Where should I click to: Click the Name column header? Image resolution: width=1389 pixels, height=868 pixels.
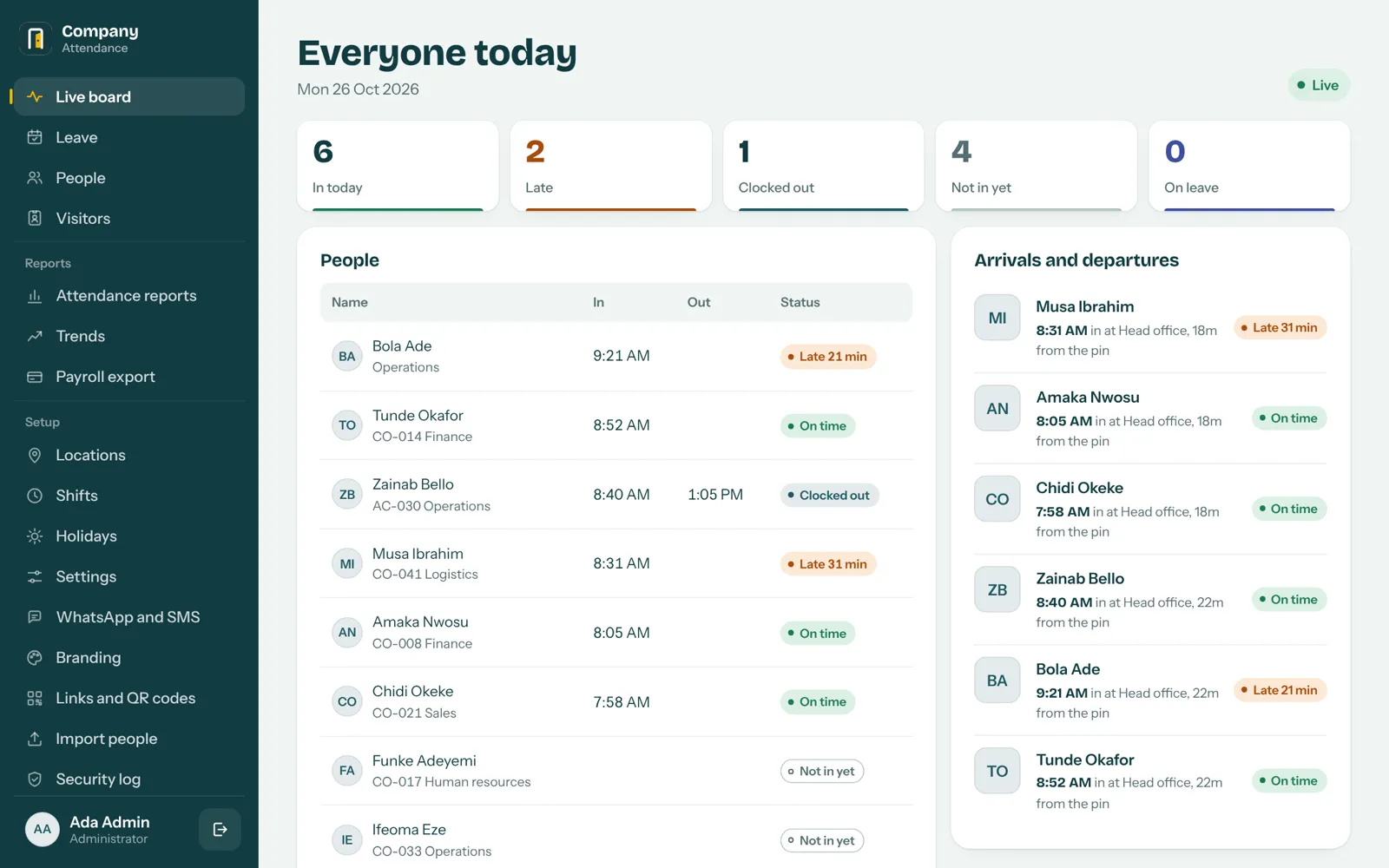(350, 302)
